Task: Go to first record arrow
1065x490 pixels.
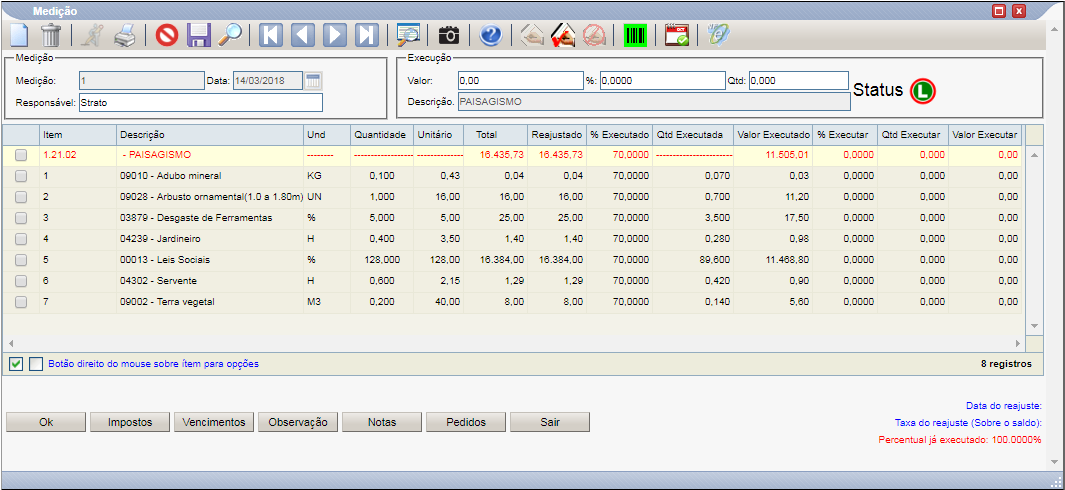Action: pyautogui.click(x=271, y=35)
